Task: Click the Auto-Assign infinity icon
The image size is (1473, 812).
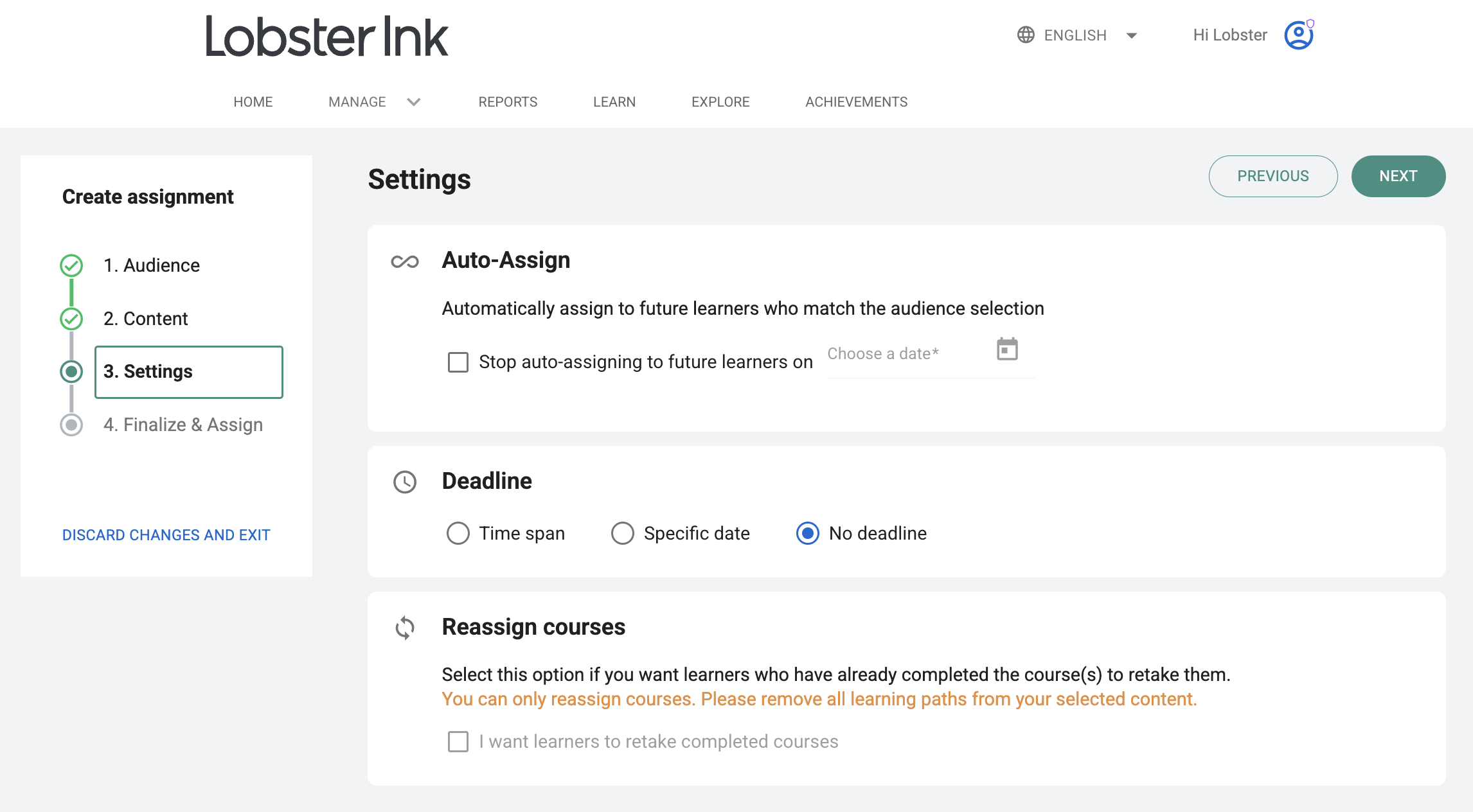Action: click(405, 261)
